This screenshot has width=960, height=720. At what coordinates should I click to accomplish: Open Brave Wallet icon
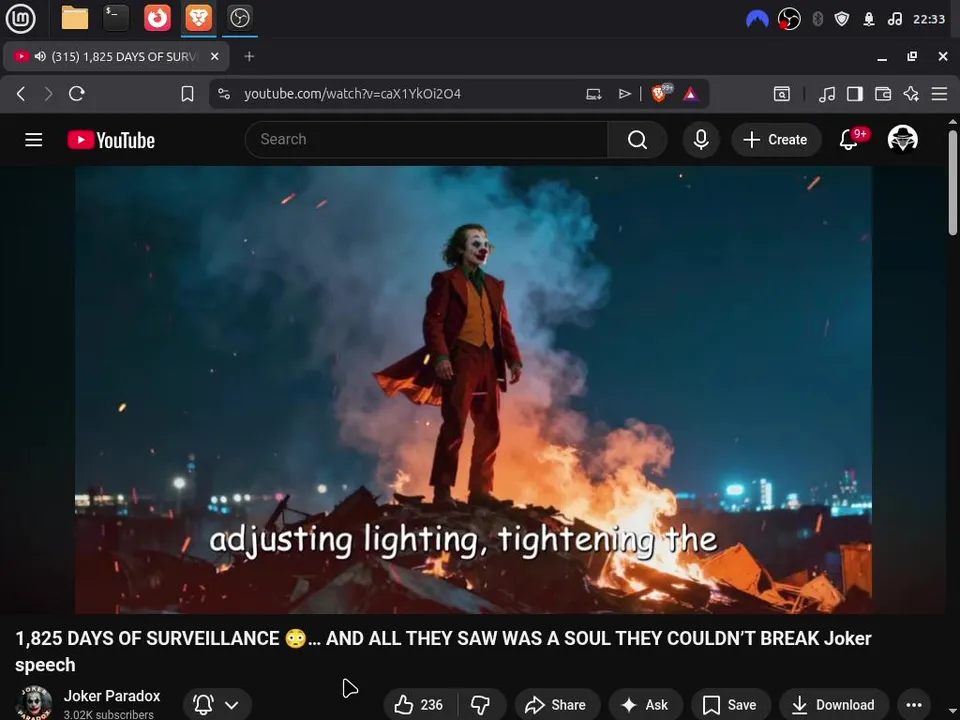(x=883, y=94)
